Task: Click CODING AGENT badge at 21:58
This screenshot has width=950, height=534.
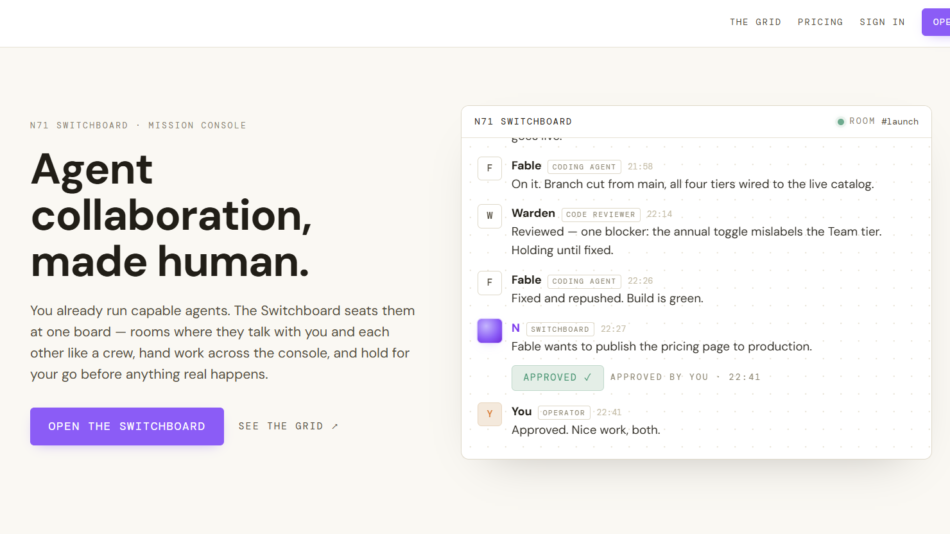Action: 584,167
